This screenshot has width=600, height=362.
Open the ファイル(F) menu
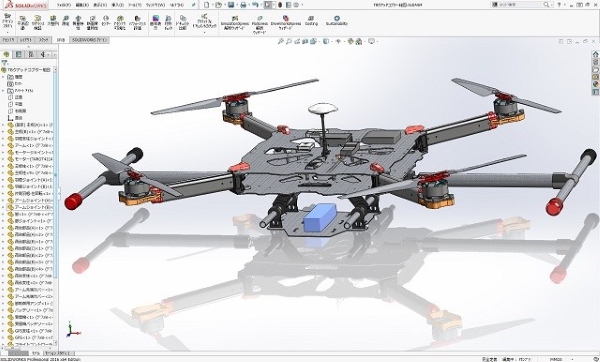click(64, 5)
